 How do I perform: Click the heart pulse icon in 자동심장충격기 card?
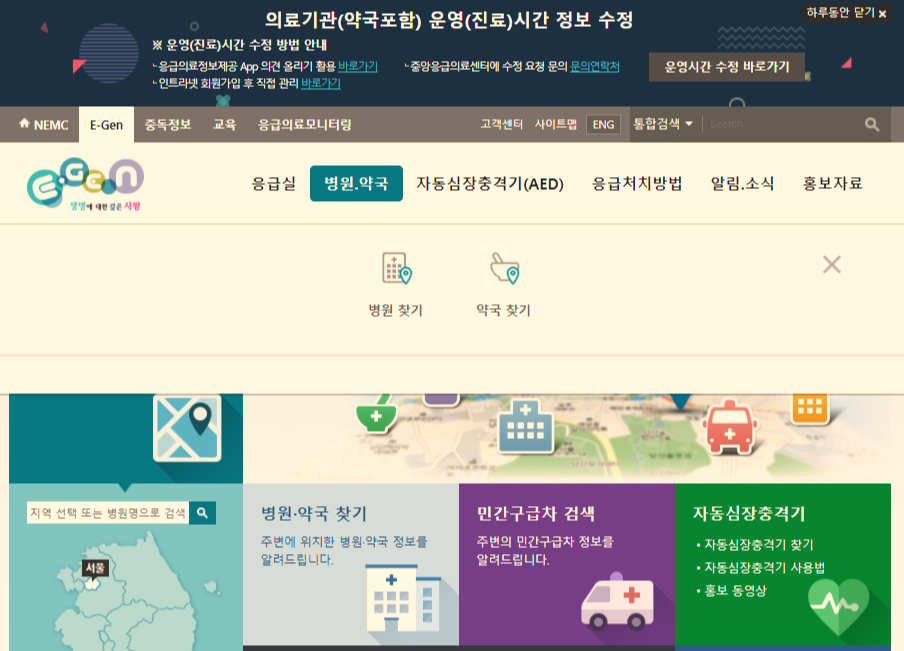[838, 607]
